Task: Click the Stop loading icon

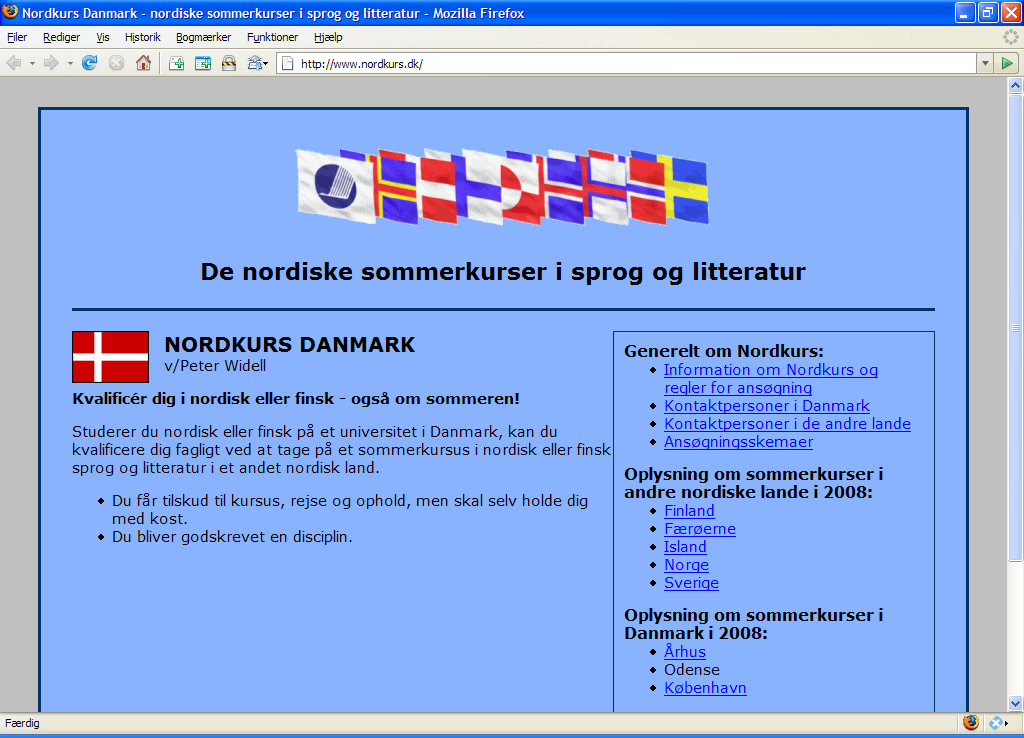Action: (116, 63)
